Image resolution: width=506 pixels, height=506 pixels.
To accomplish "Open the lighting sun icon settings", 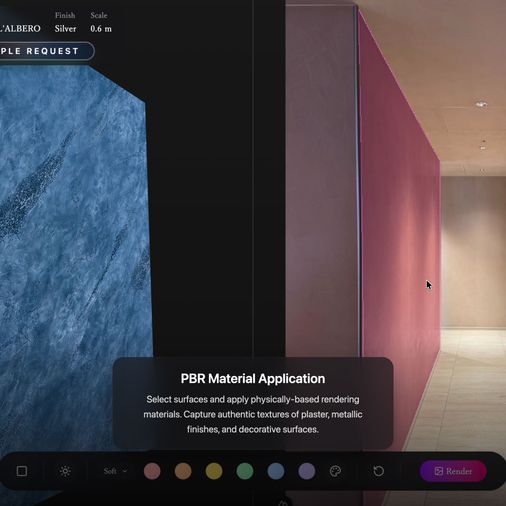I will 65,471.
